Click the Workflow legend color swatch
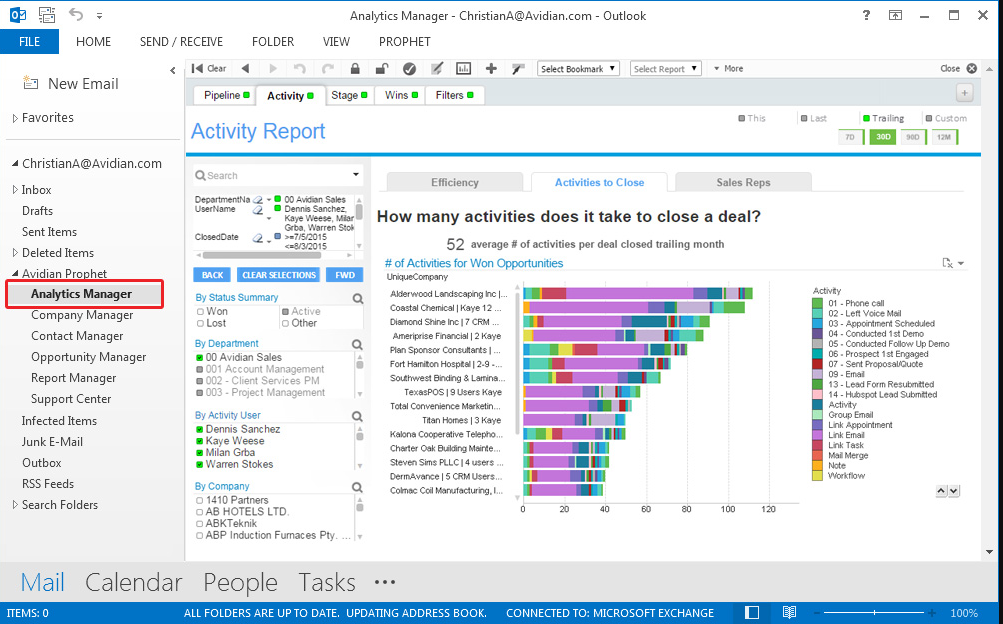1003x624 pixels. 817,476
